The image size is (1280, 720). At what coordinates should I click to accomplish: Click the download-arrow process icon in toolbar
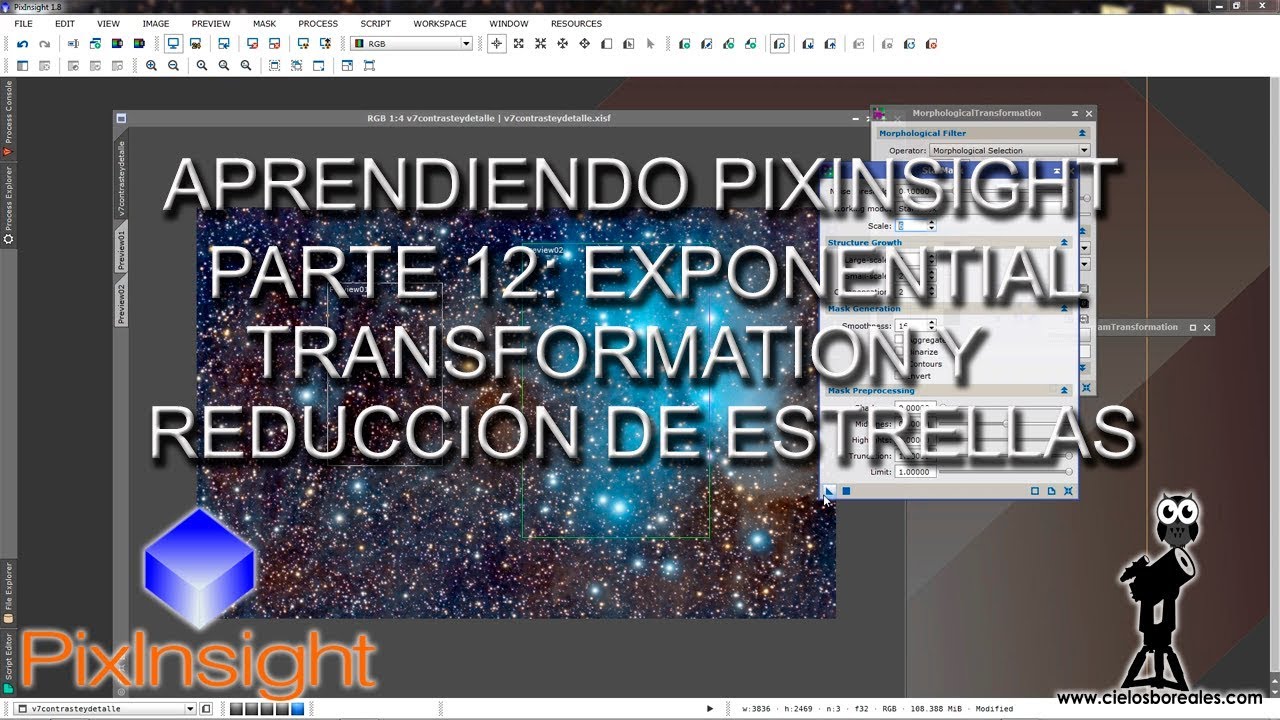[809, 44]
